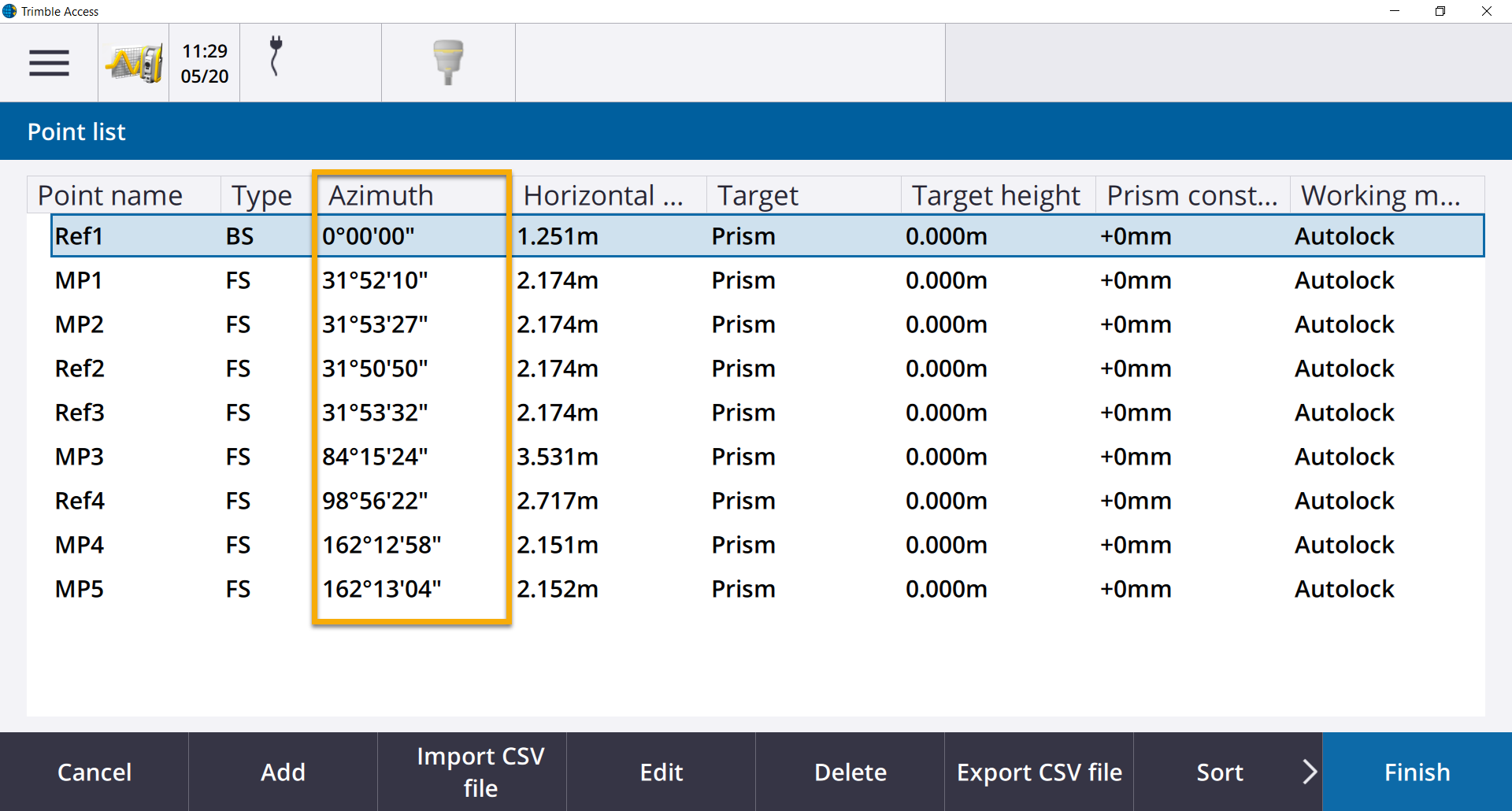Click the time and date display panel
1512x811 pixels.
pos(203,62)
